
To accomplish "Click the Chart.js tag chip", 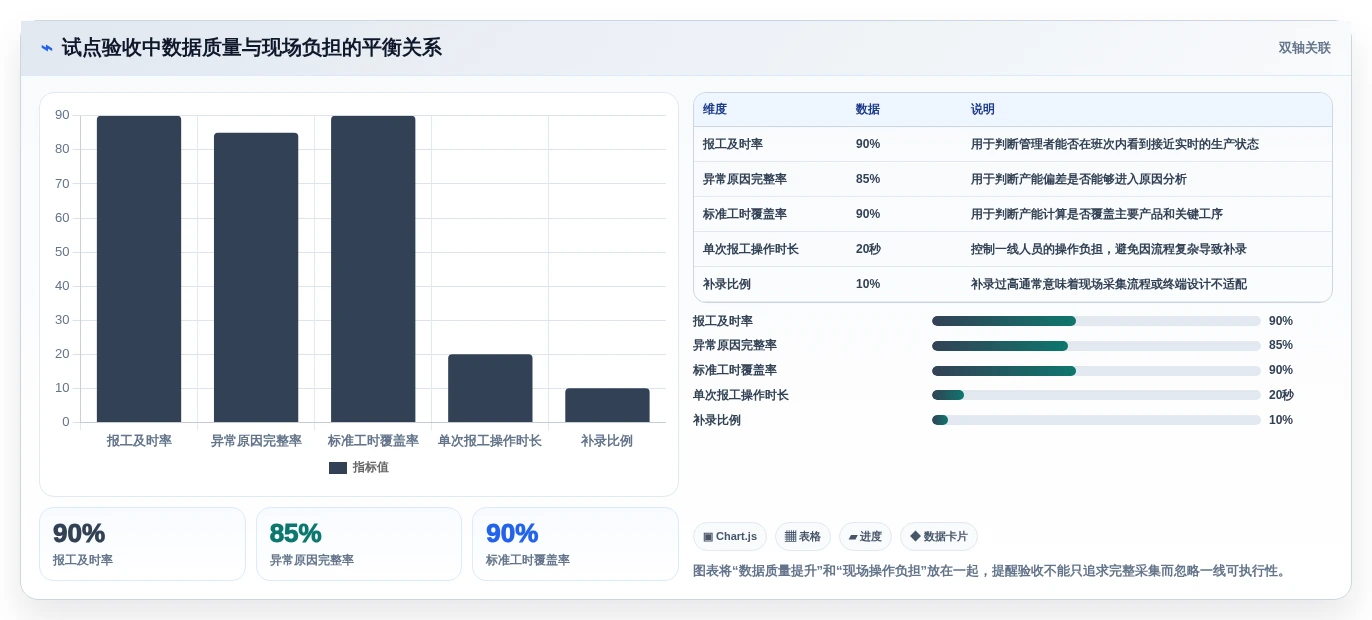I will [x=730, y=537].
